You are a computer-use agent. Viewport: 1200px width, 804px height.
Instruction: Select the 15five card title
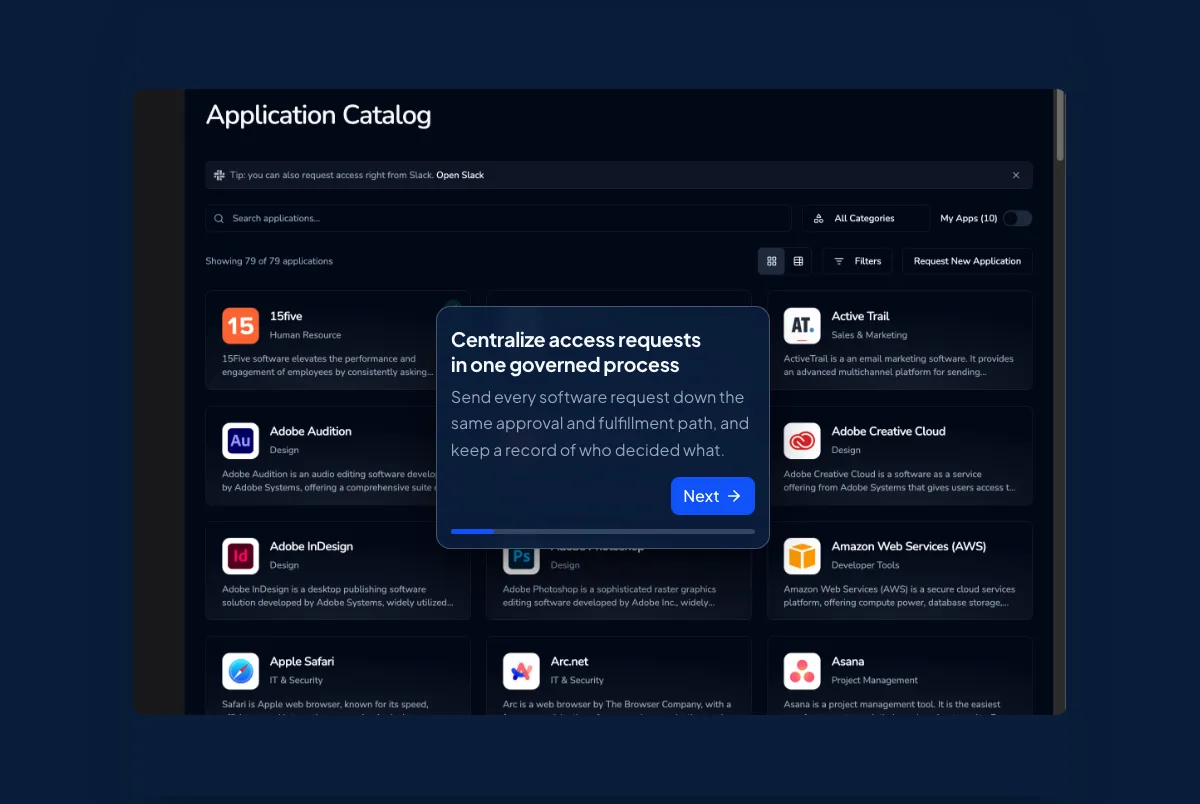click(286, 316)
